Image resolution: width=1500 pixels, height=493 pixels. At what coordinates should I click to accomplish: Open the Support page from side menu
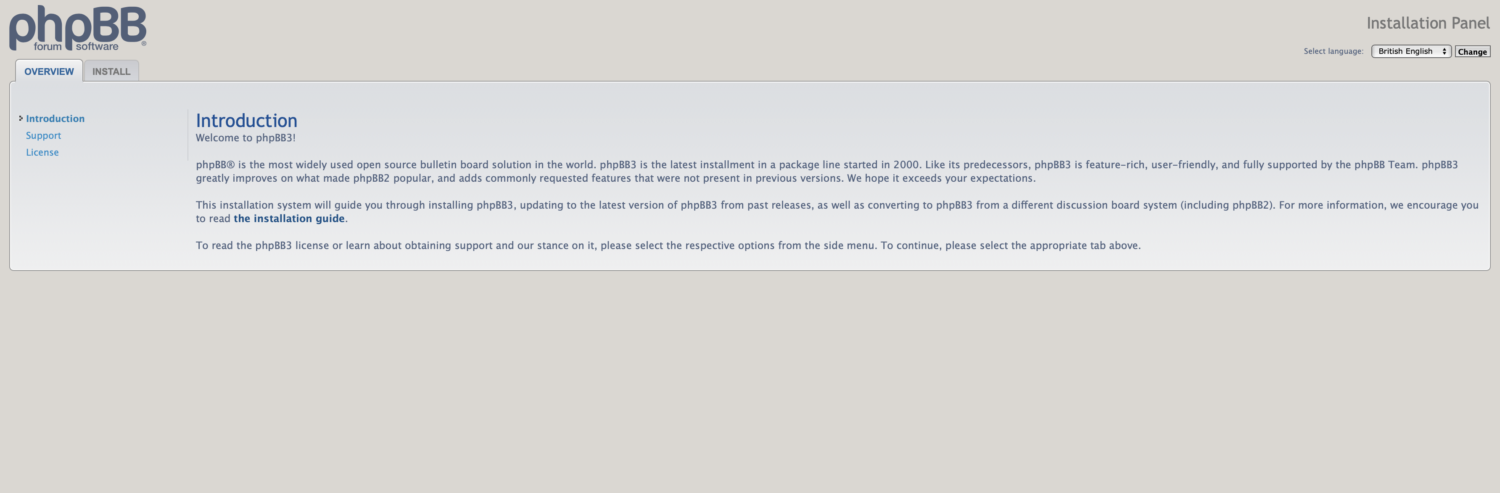click(43, 136)
